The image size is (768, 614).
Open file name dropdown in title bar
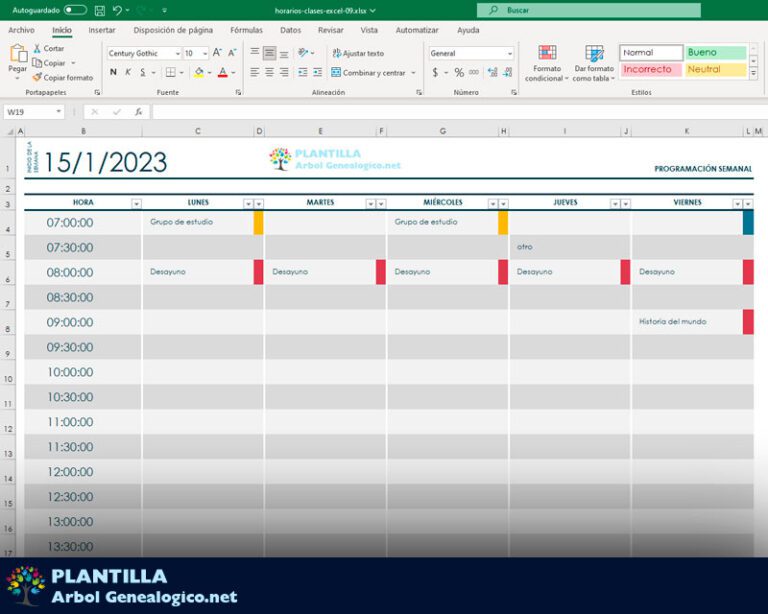tap(373, 10)
